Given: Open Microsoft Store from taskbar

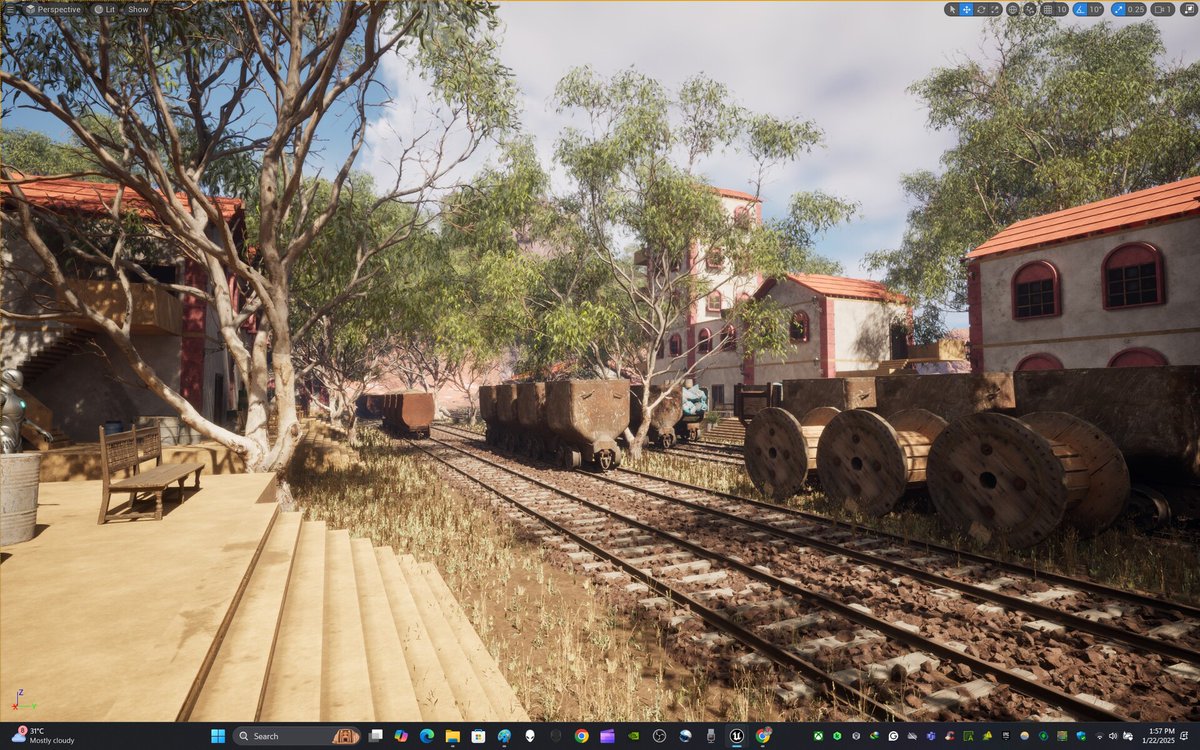Looking at the screenshot, I should [x=478, y=736].
